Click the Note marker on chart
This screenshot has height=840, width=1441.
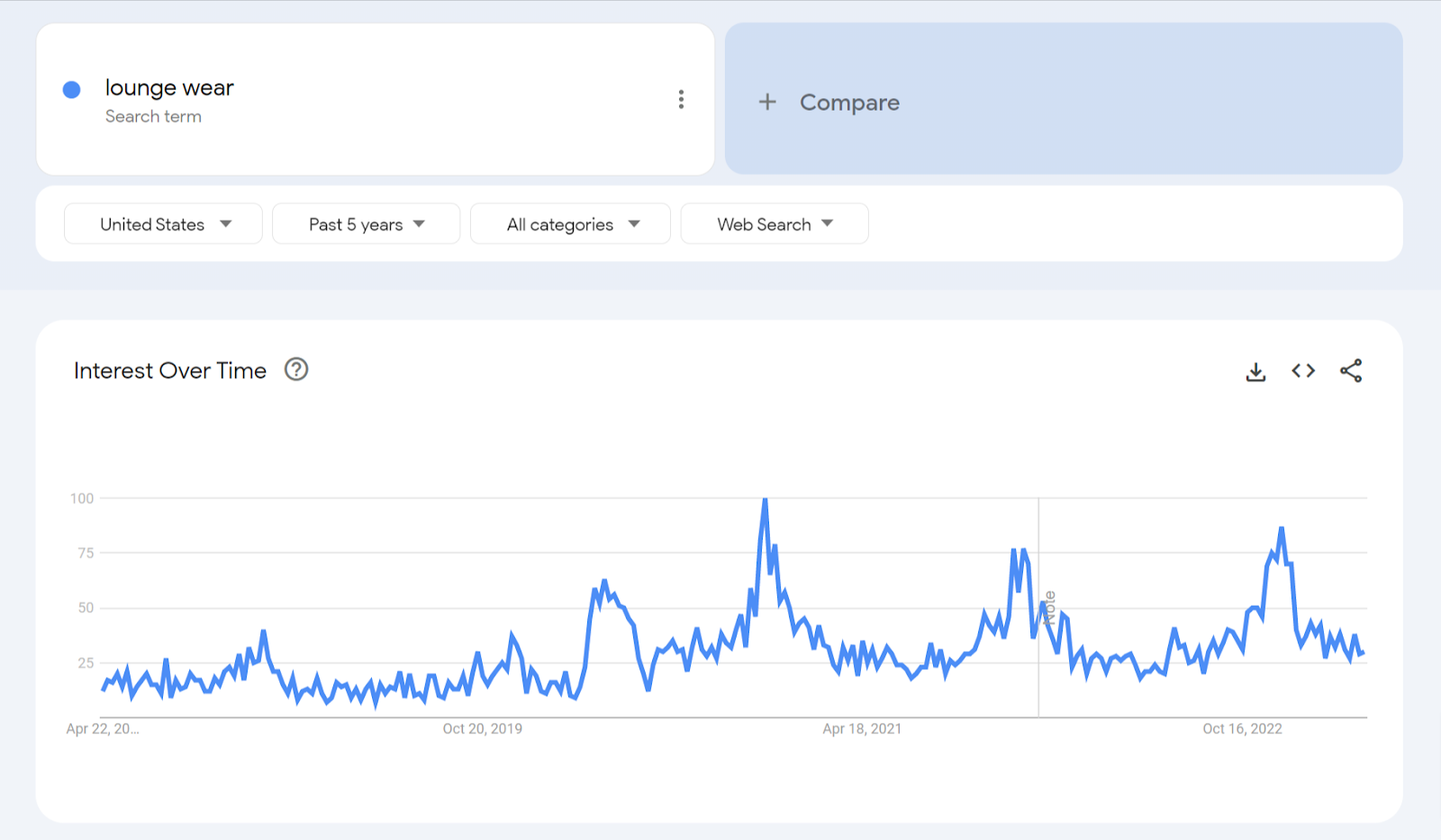tap(1049, 608)
